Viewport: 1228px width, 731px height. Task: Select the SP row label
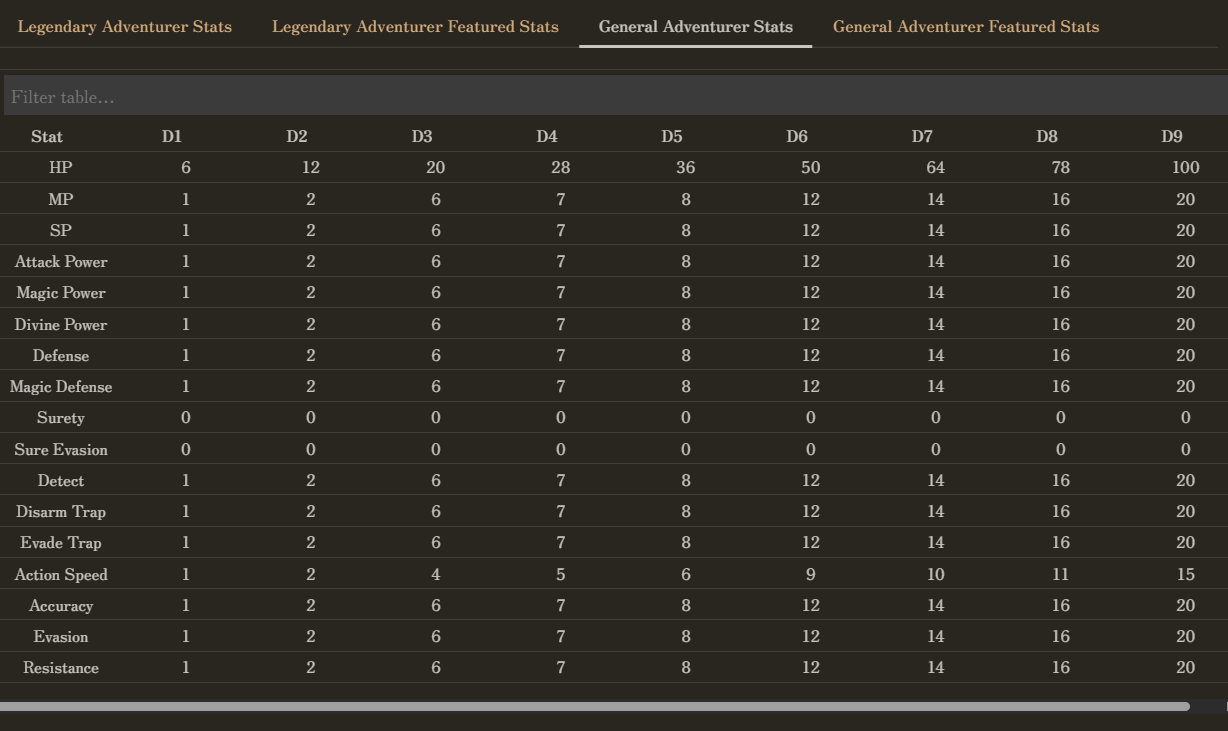(x=61, y=230)
